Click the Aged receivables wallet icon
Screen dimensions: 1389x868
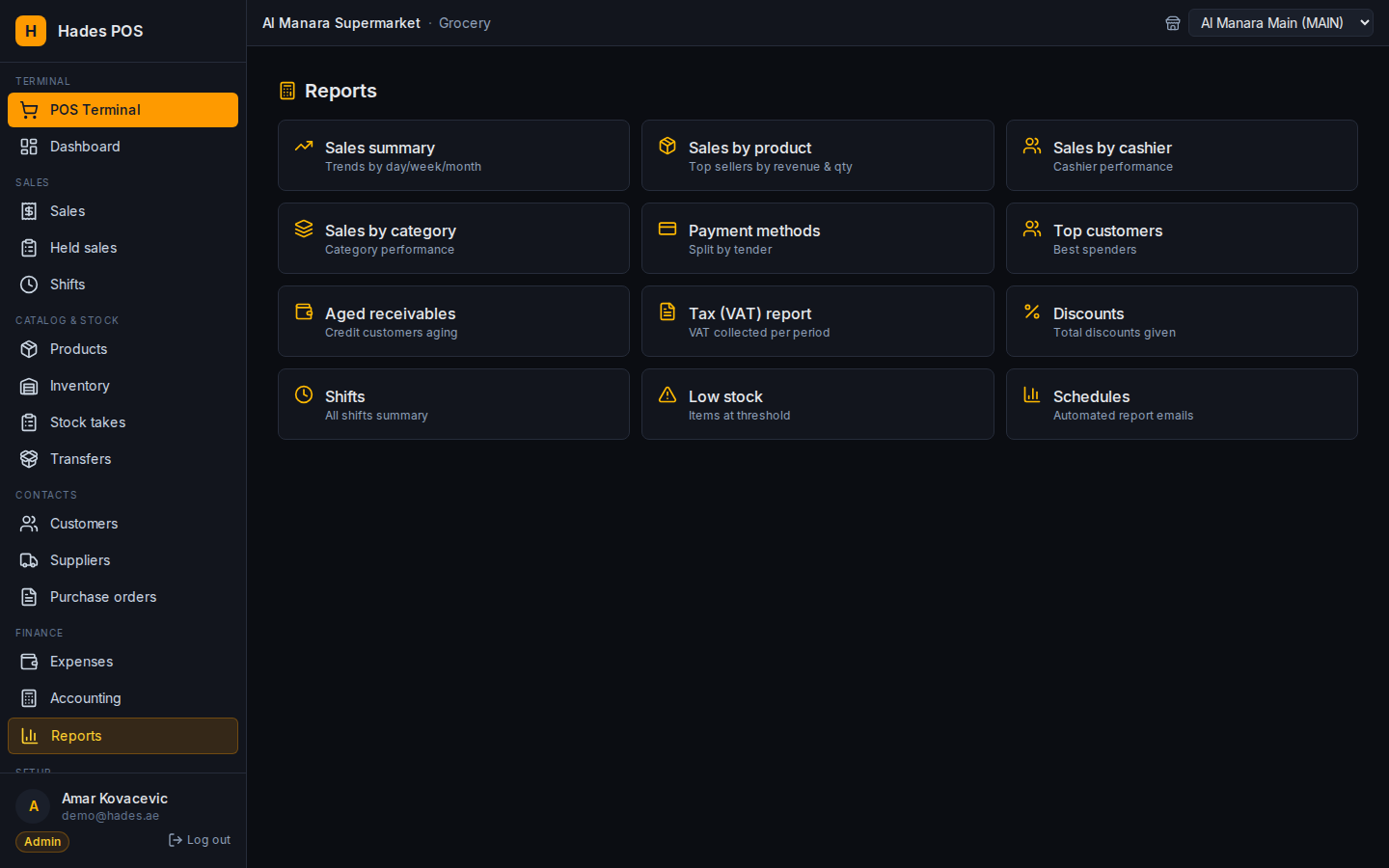coord(304,312)
